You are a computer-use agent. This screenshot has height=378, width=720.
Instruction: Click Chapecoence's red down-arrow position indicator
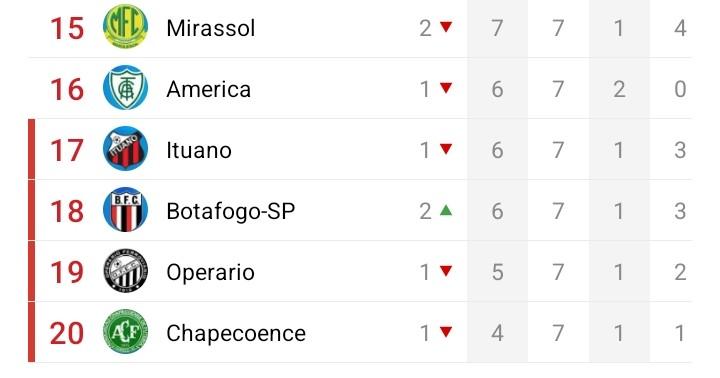[446, 332]
